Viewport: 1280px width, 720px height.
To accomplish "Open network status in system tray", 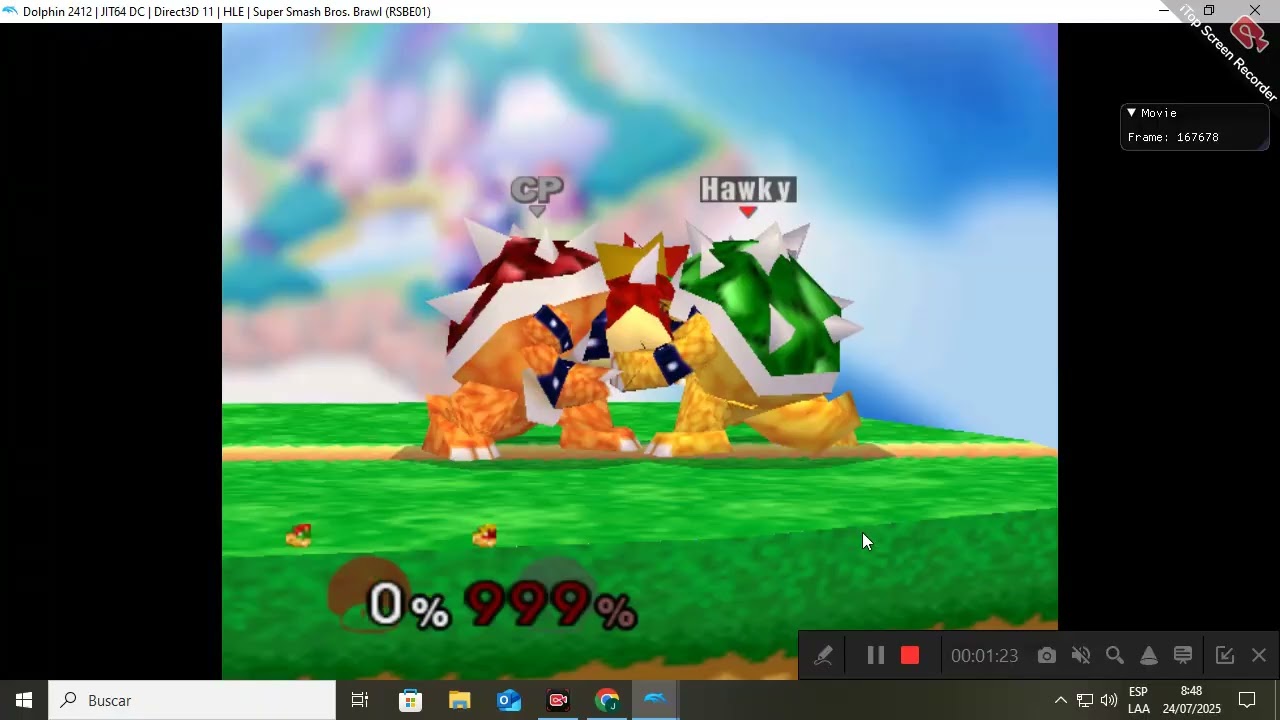I will coord(1085,700).
